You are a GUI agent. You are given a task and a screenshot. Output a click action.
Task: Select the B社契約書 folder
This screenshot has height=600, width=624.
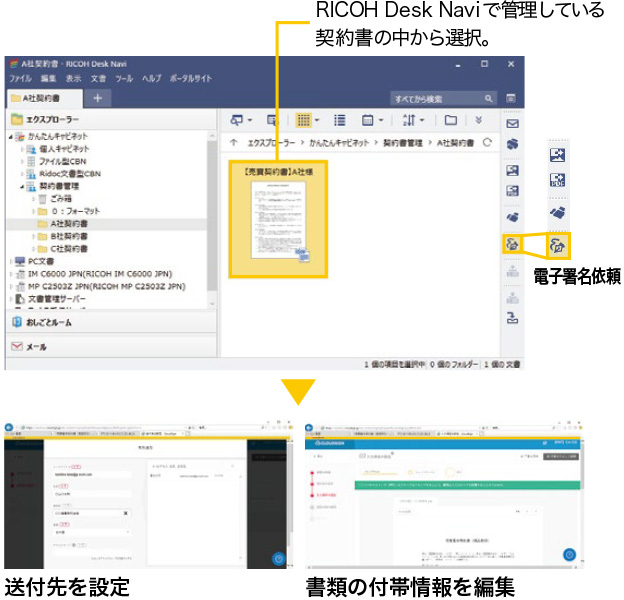68,236
